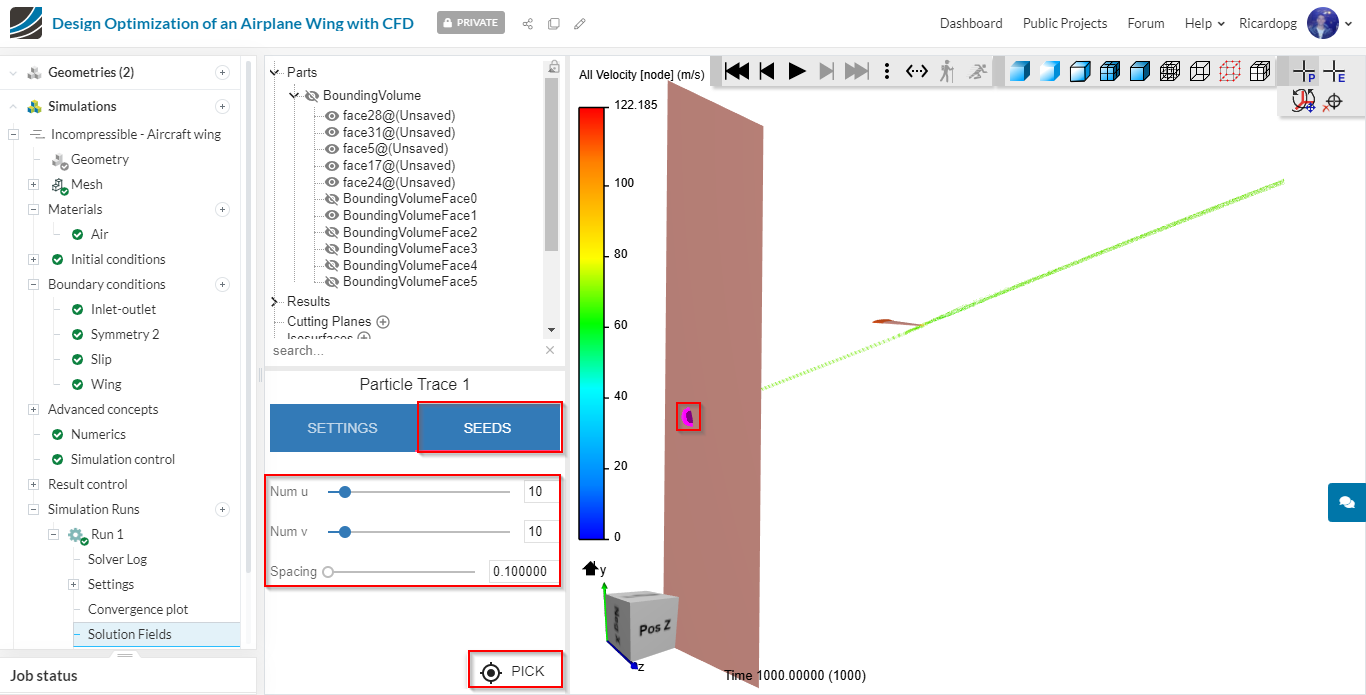The image size is (1366, 695).
Task: Click the home view icon
Action: coord(590,568)
